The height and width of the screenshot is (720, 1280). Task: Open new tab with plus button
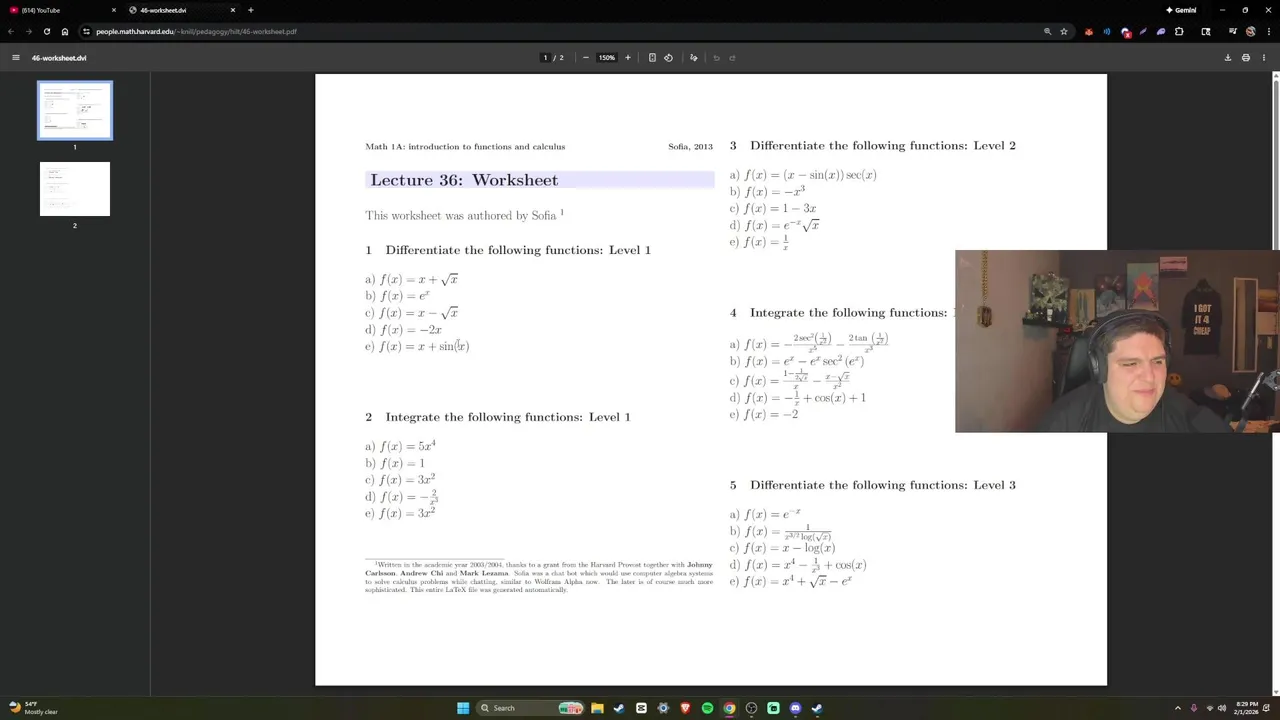(250, 10)
